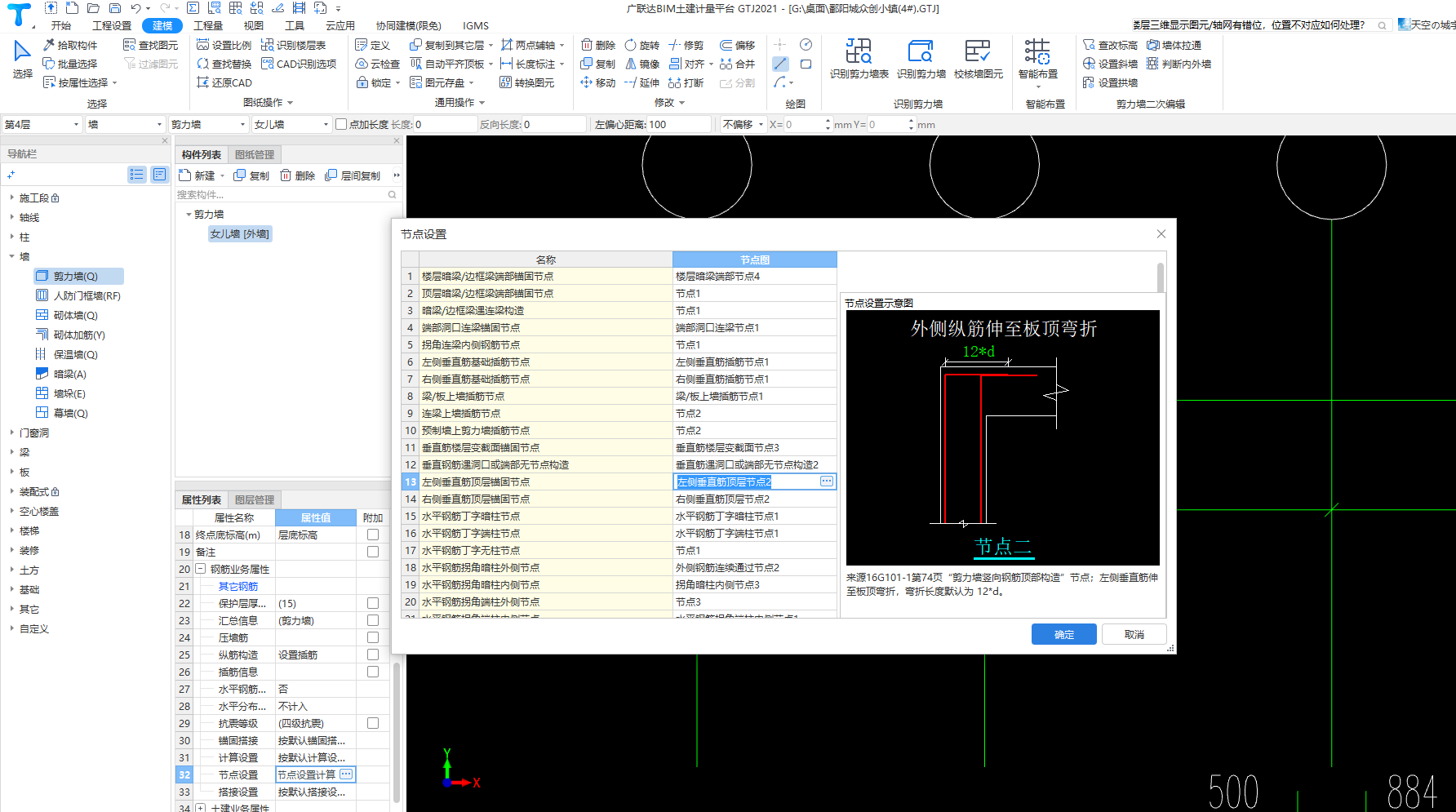The height and width of the screenshot is (812, 1456).
Task: Select the 延伸 extend tool
Action: click(642, 82)
